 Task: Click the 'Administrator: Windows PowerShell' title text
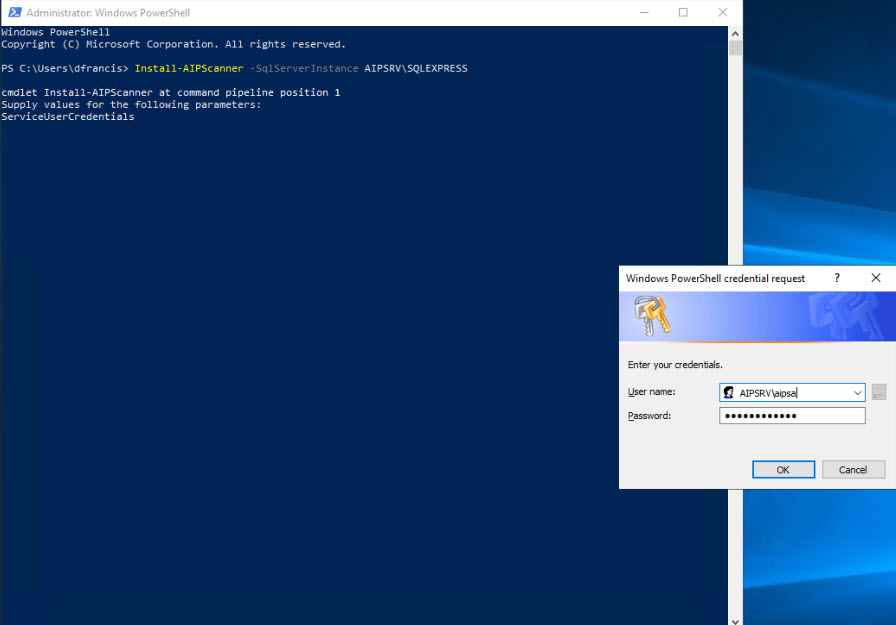pos(108,13)
